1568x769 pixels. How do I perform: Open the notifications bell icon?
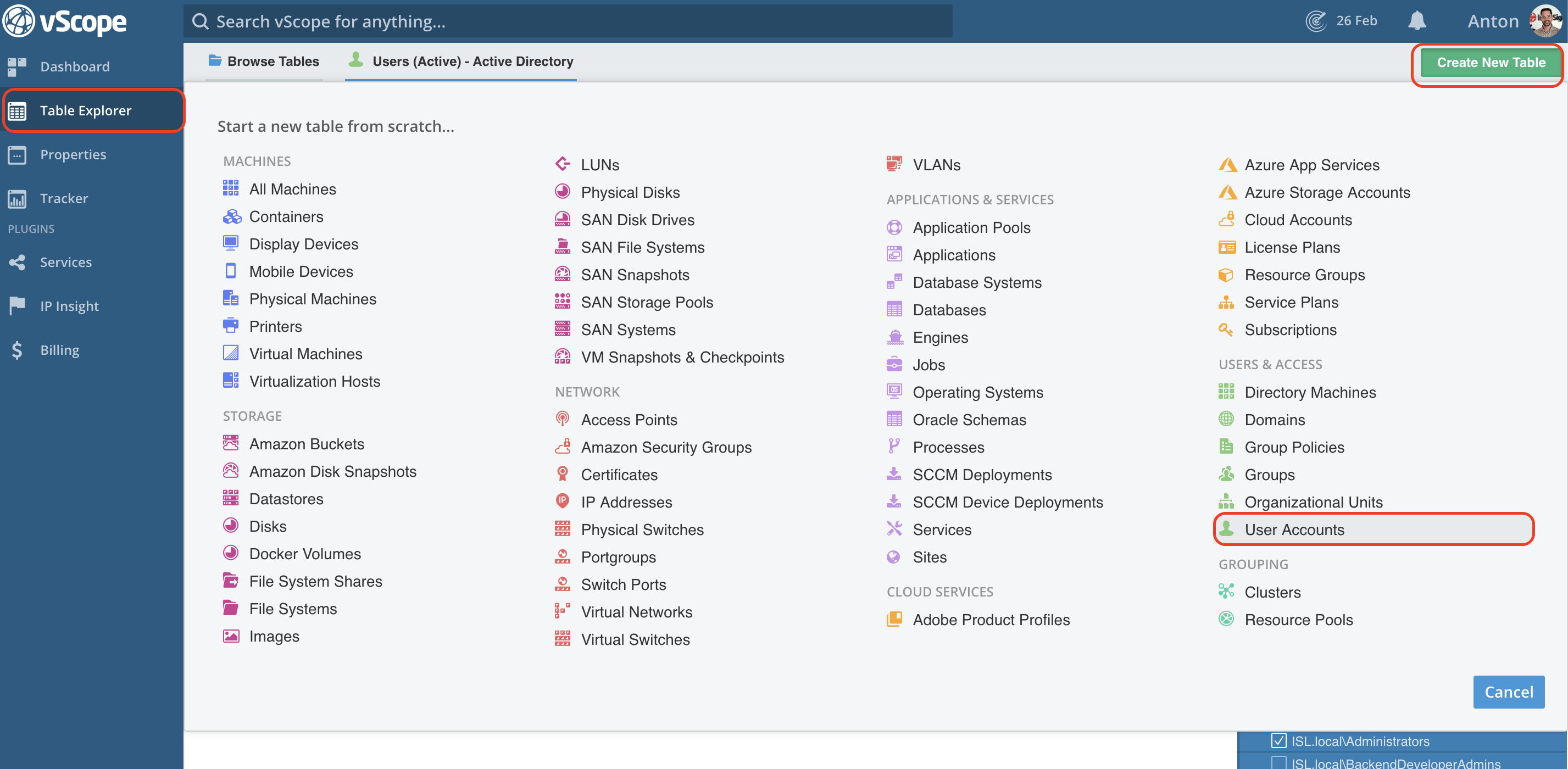click(x=1416, y=21)
